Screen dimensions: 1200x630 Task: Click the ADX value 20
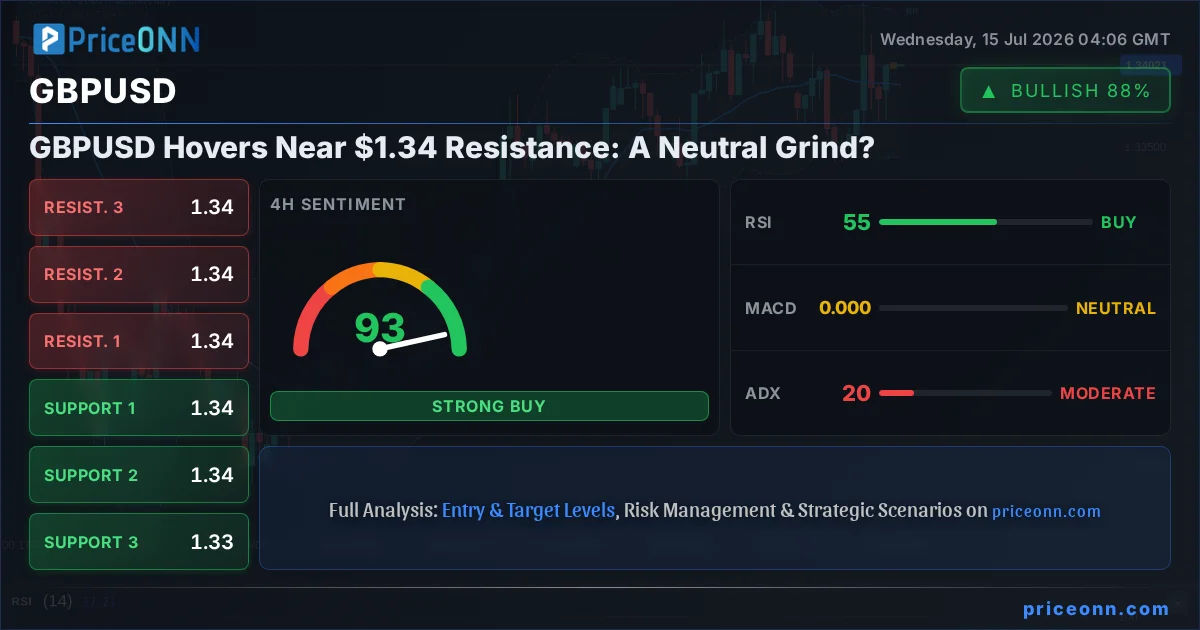point(856,393)
